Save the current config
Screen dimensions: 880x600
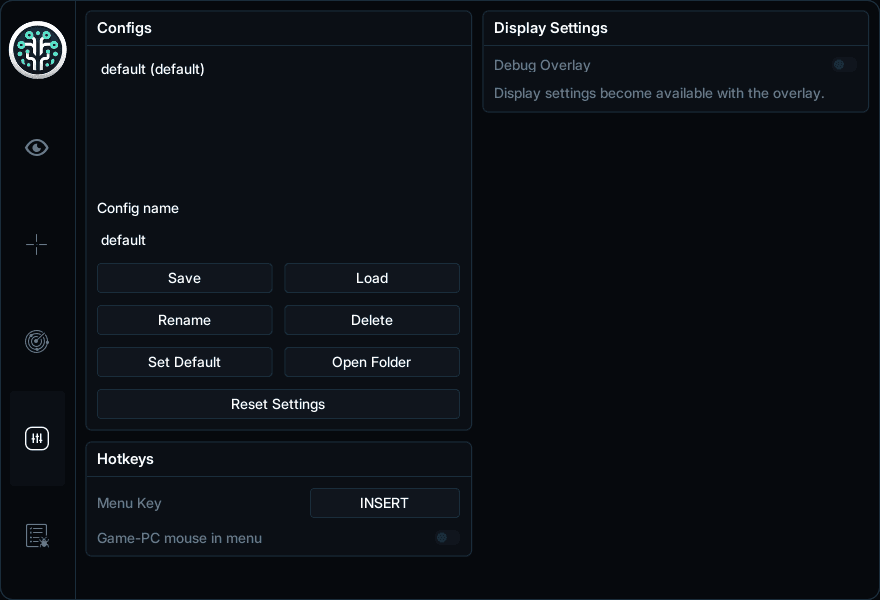(185, 278)
